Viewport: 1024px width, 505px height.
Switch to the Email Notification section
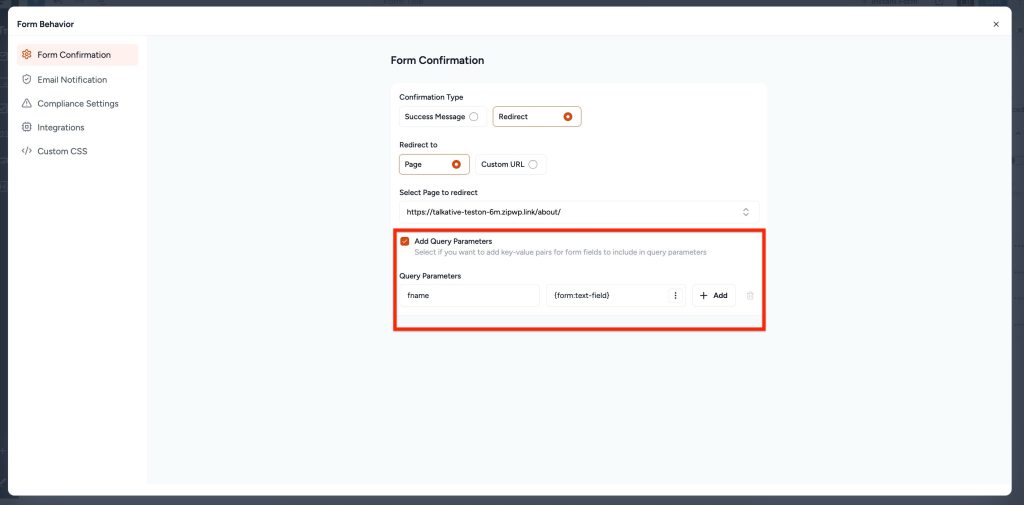pyautogui.click(x=72, y=79)
